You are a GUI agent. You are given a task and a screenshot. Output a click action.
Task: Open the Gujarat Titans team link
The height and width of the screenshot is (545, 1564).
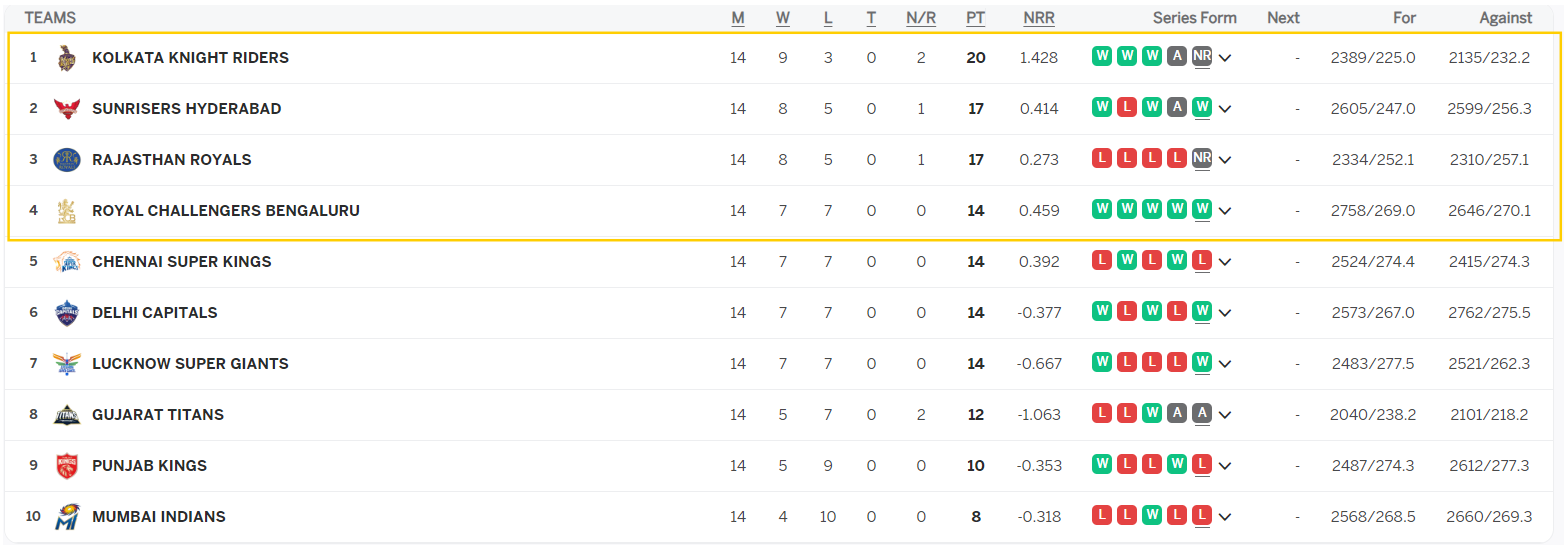(158, 415)
